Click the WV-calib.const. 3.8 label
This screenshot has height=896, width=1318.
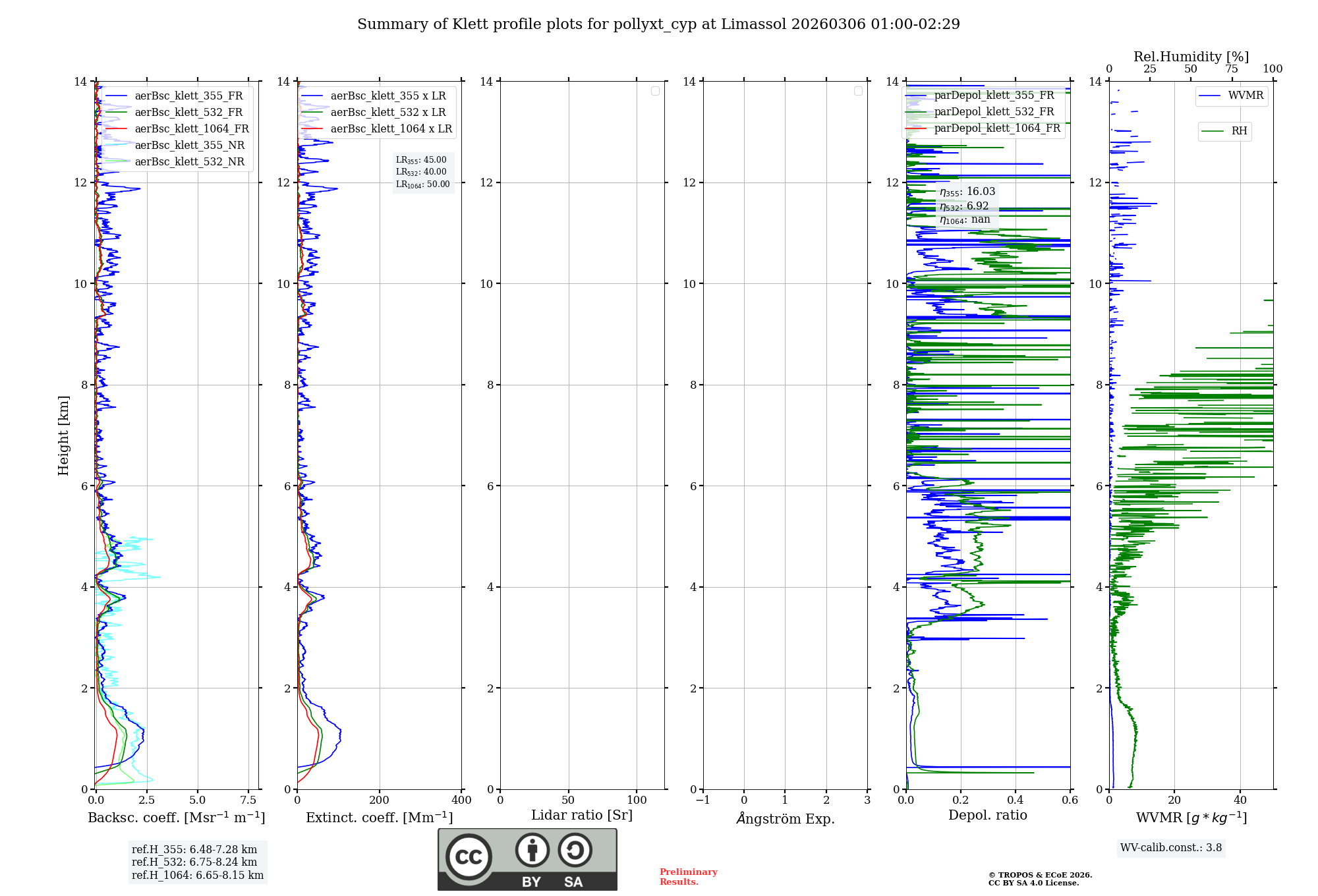click(x=1170, y=847)
